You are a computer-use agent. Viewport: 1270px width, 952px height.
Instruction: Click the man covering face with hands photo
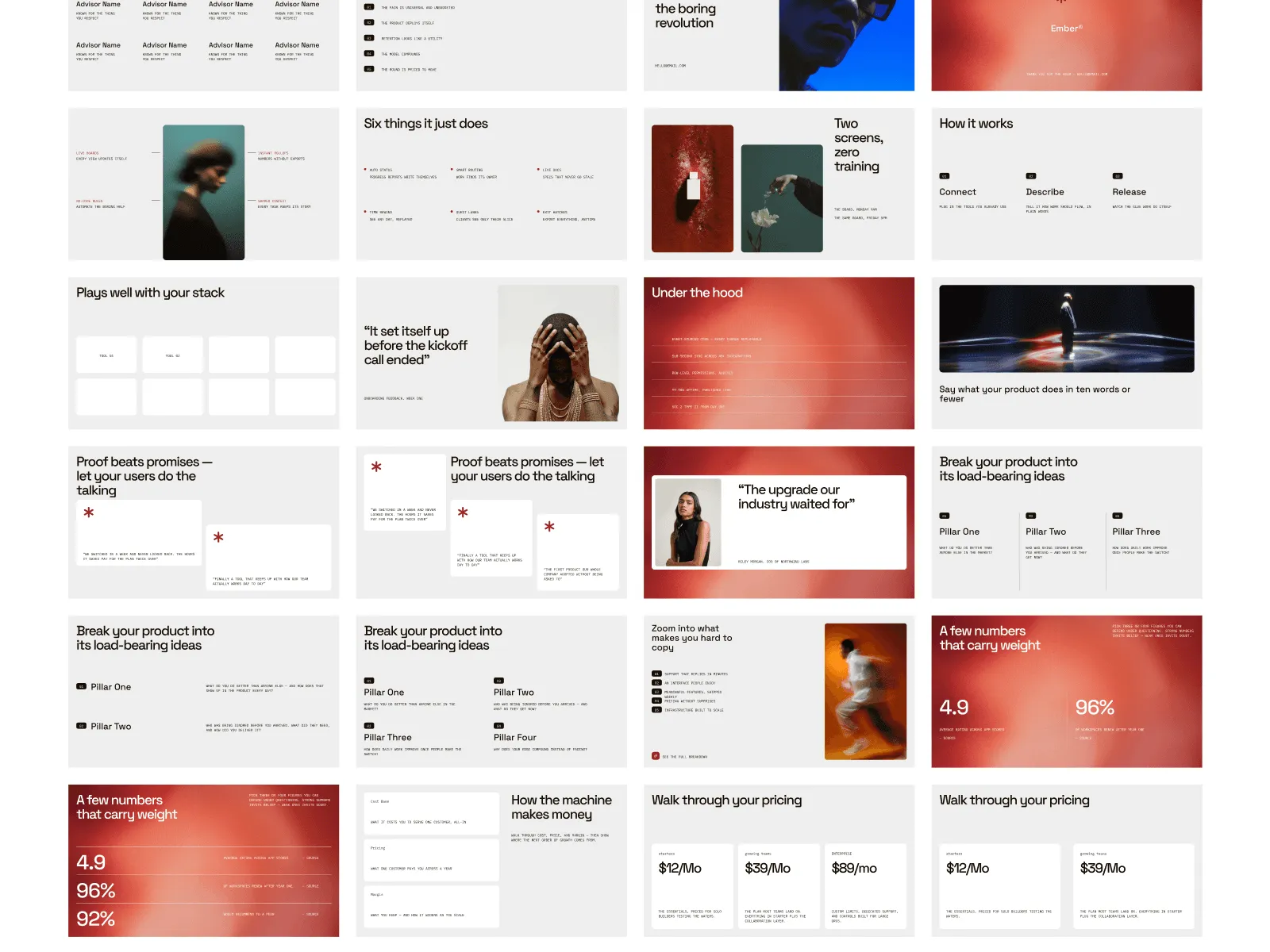point(559,353)
